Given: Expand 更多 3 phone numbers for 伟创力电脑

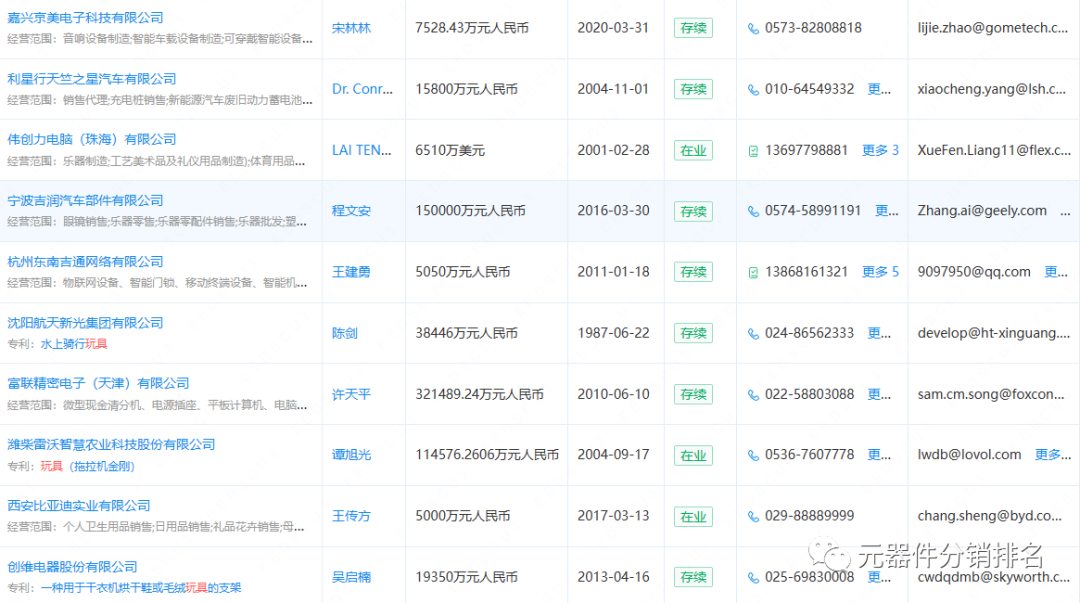Looking at the screenshot, I should tap(880, 150).
